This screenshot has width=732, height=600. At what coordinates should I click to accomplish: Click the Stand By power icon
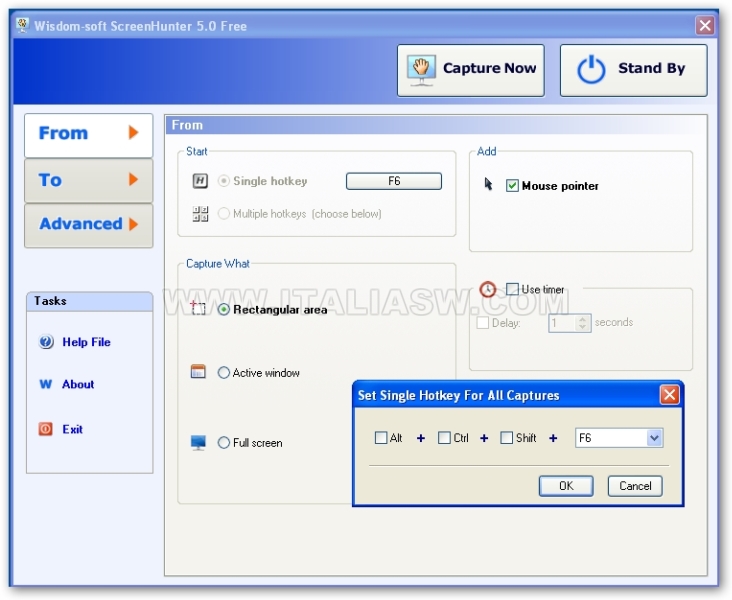[591, 70]
